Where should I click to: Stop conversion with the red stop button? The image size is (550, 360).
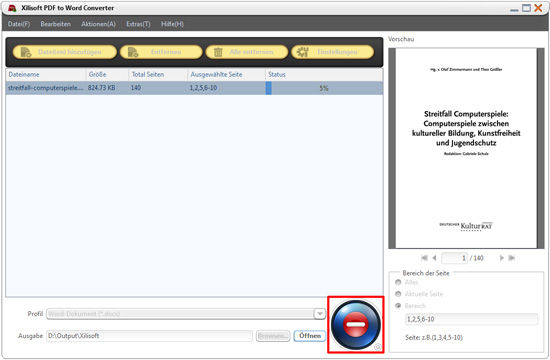(356, 325)
